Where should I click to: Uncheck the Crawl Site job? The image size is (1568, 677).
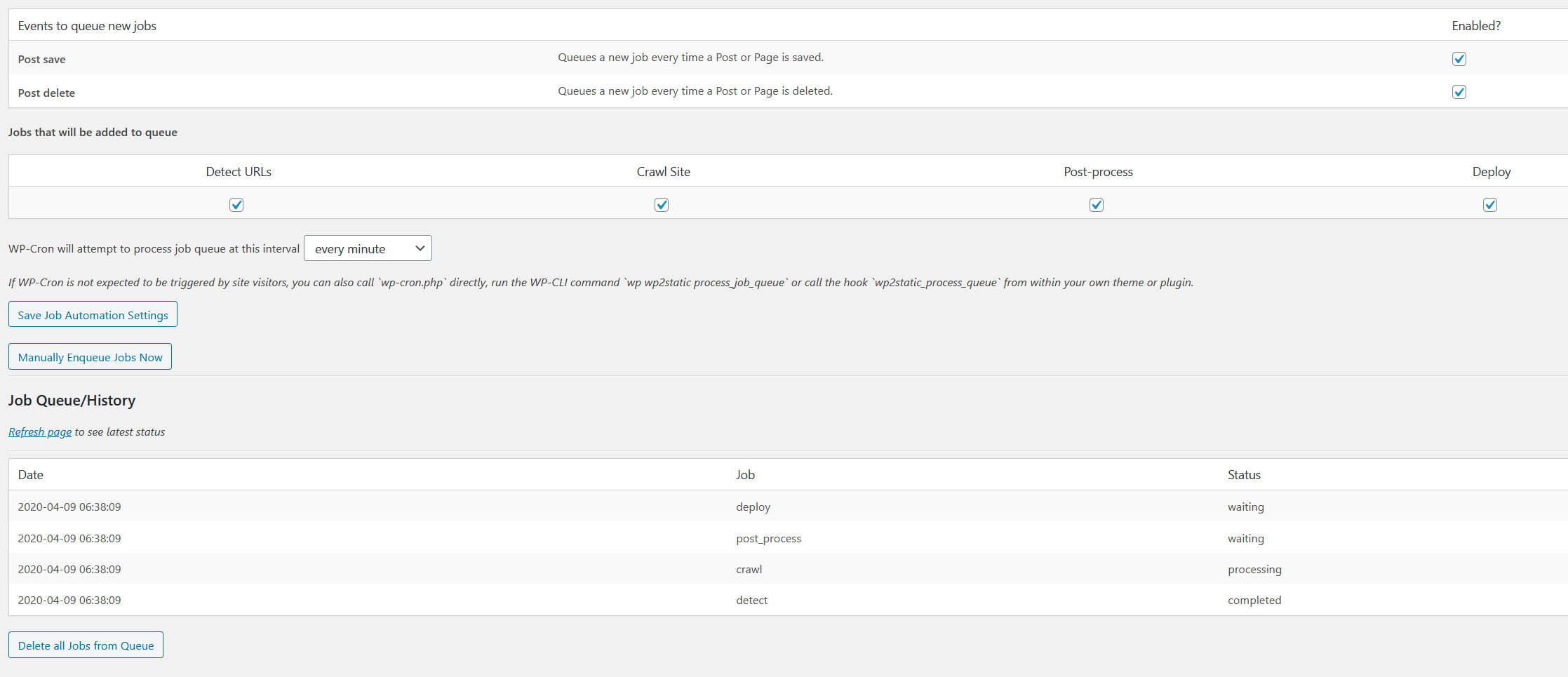click(662, 205)
